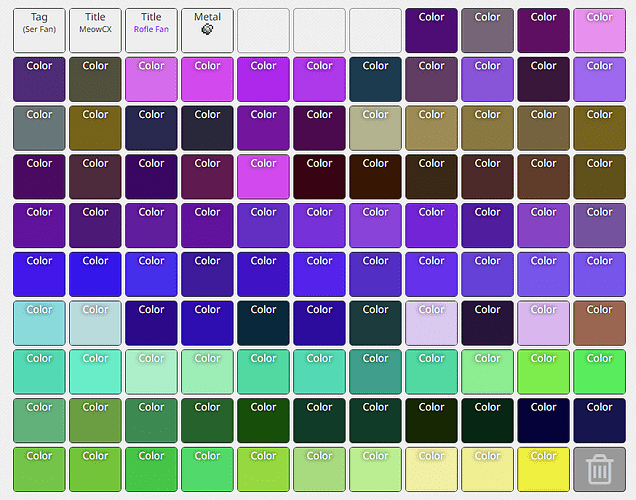The image size is (636, 500).
Task: Click the dark purple Color swatch below Tag
Action: tap(39, 80)
